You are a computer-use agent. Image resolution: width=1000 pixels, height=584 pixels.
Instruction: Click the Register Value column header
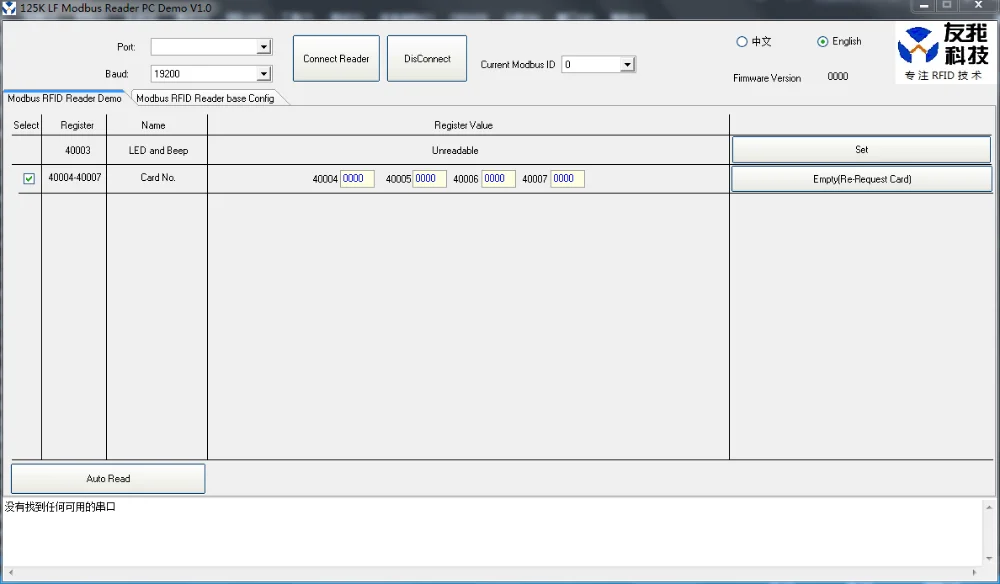[463, 126]
